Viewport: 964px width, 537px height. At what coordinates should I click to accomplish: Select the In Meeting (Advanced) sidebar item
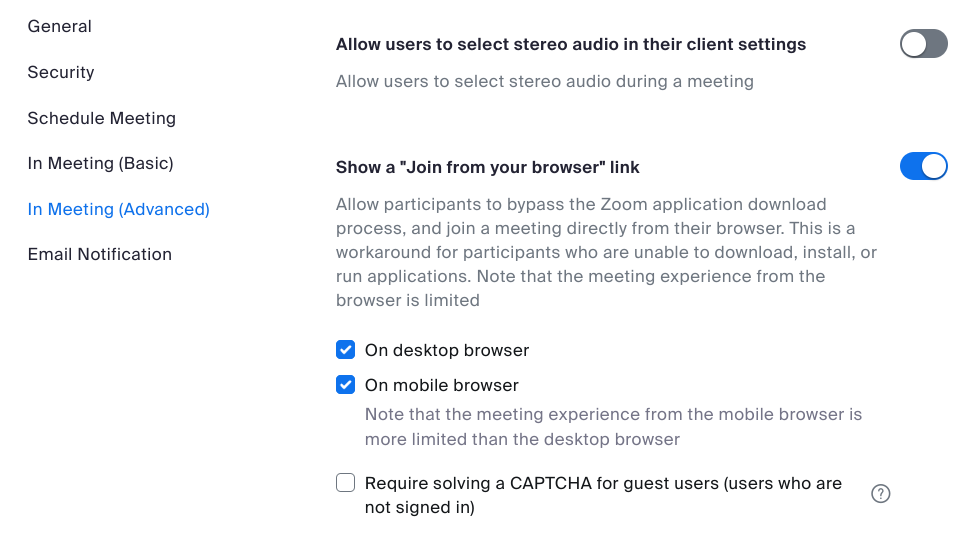pos(119,209)
